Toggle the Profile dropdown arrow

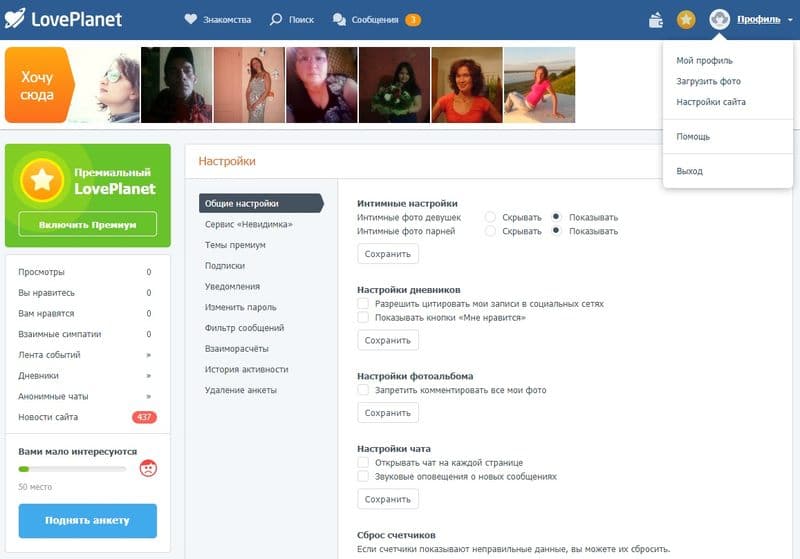pyautogui.click(x=790, y=20)
